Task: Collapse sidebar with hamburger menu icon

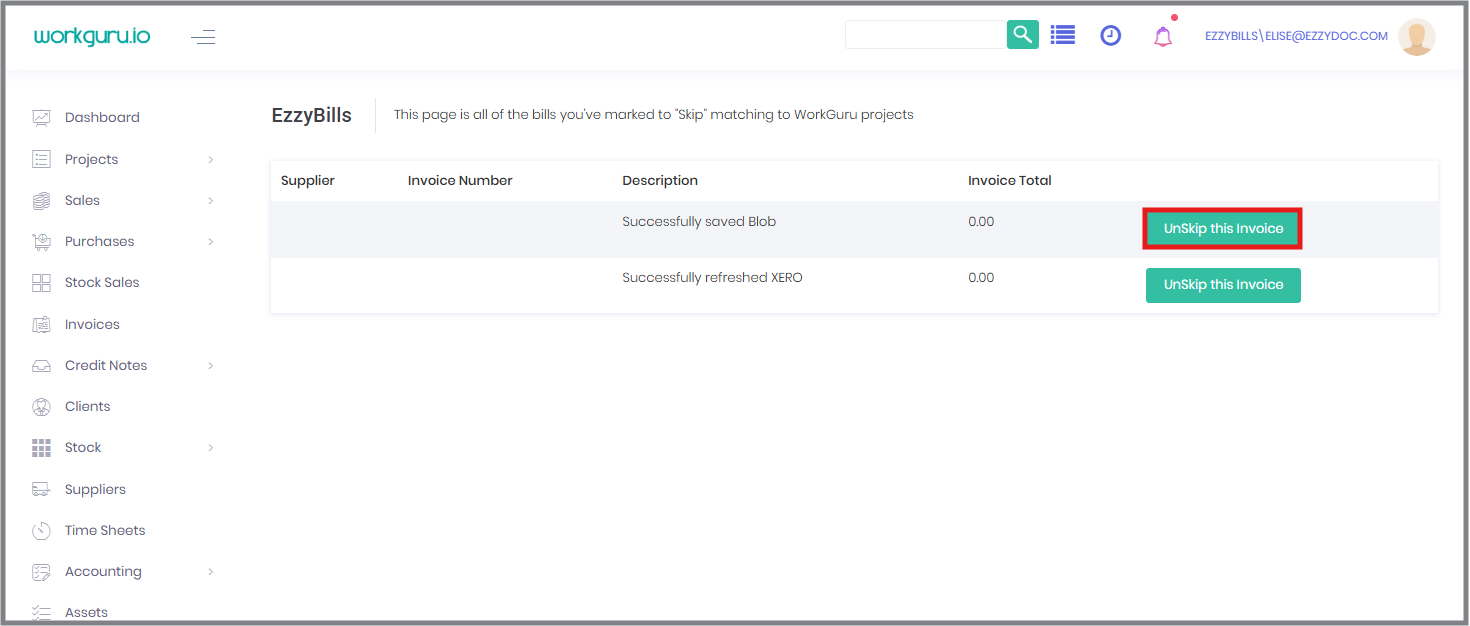Action: (x=203, y=37)
